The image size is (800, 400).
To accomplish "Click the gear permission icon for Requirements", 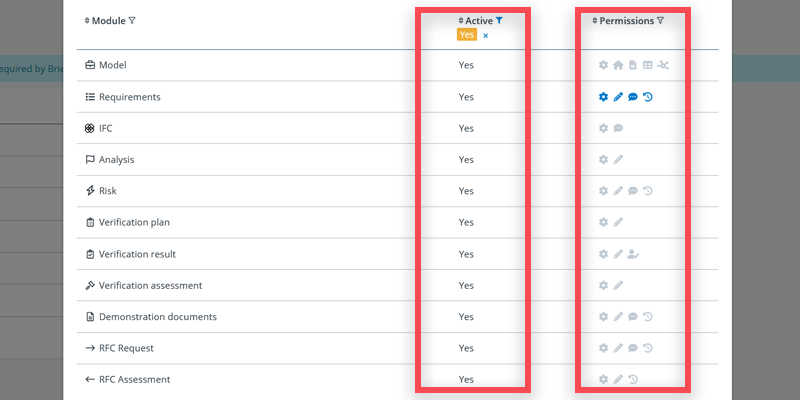I will coord(603,97).
